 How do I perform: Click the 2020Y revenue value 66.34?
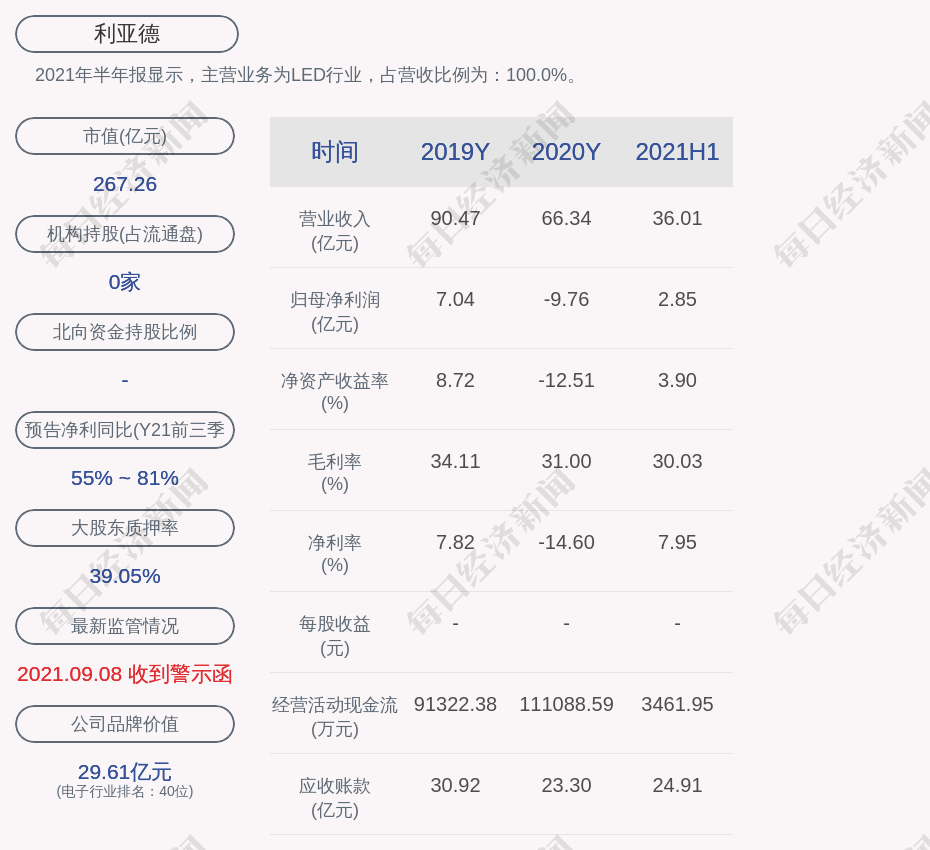tap(566, 218)
